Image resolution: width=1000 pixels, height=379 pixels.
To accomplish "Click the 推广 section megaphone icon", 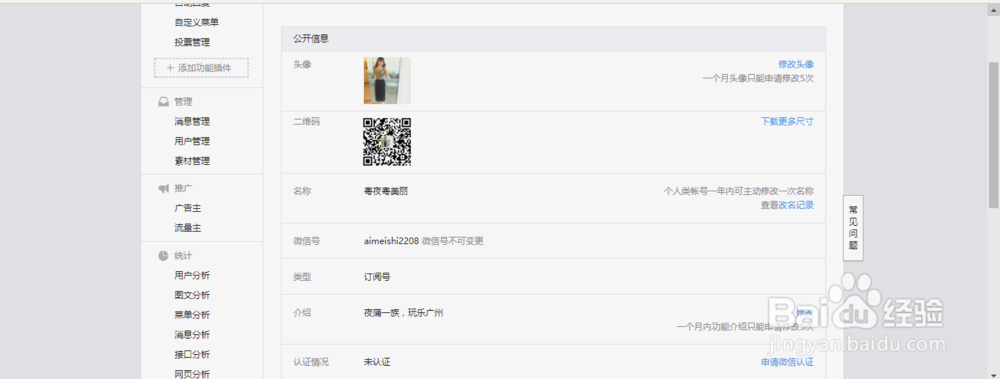I will (163, 188).
